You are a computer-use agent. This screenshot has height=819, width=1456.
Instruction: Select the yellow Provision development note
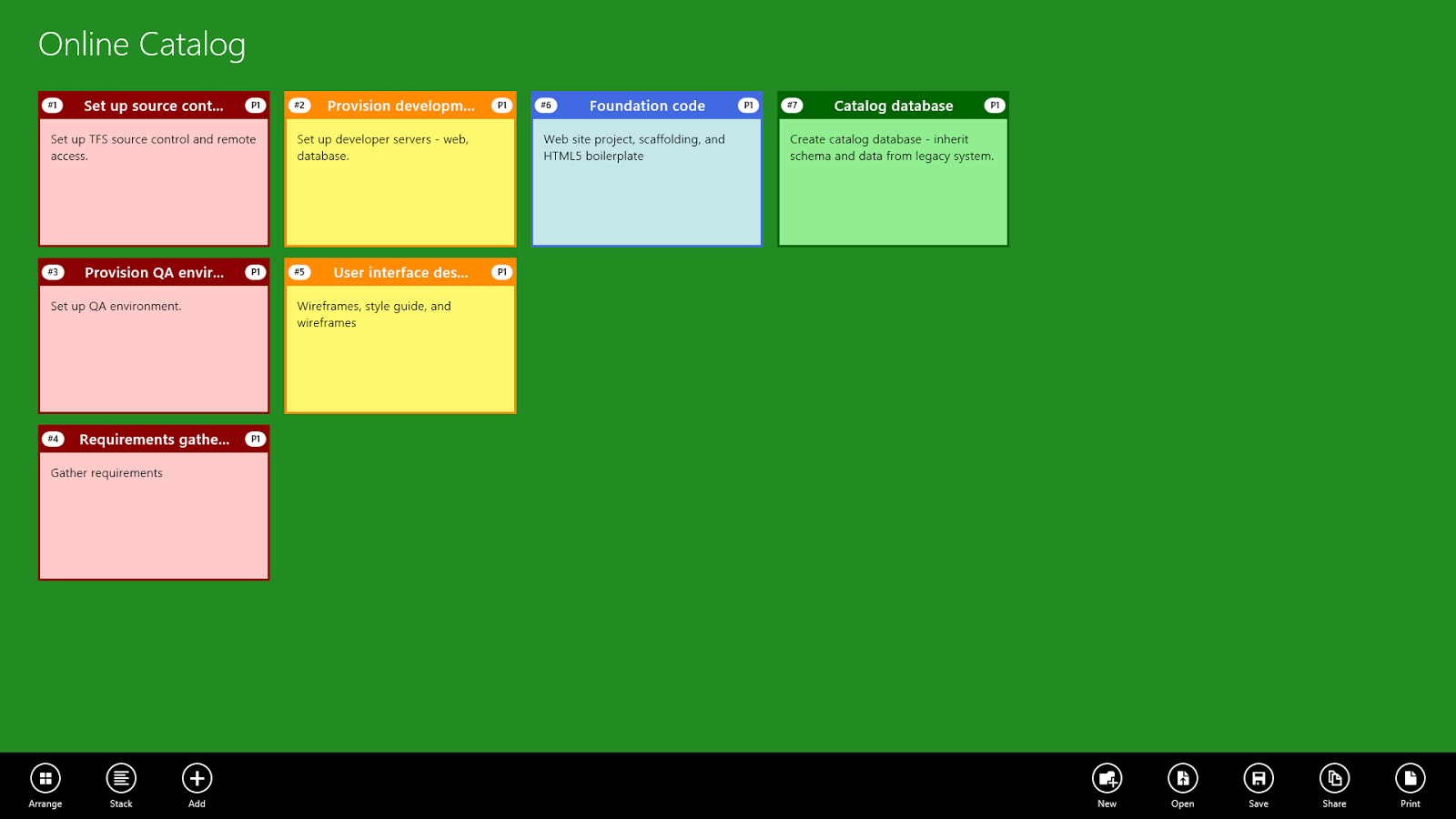[400, 182]
